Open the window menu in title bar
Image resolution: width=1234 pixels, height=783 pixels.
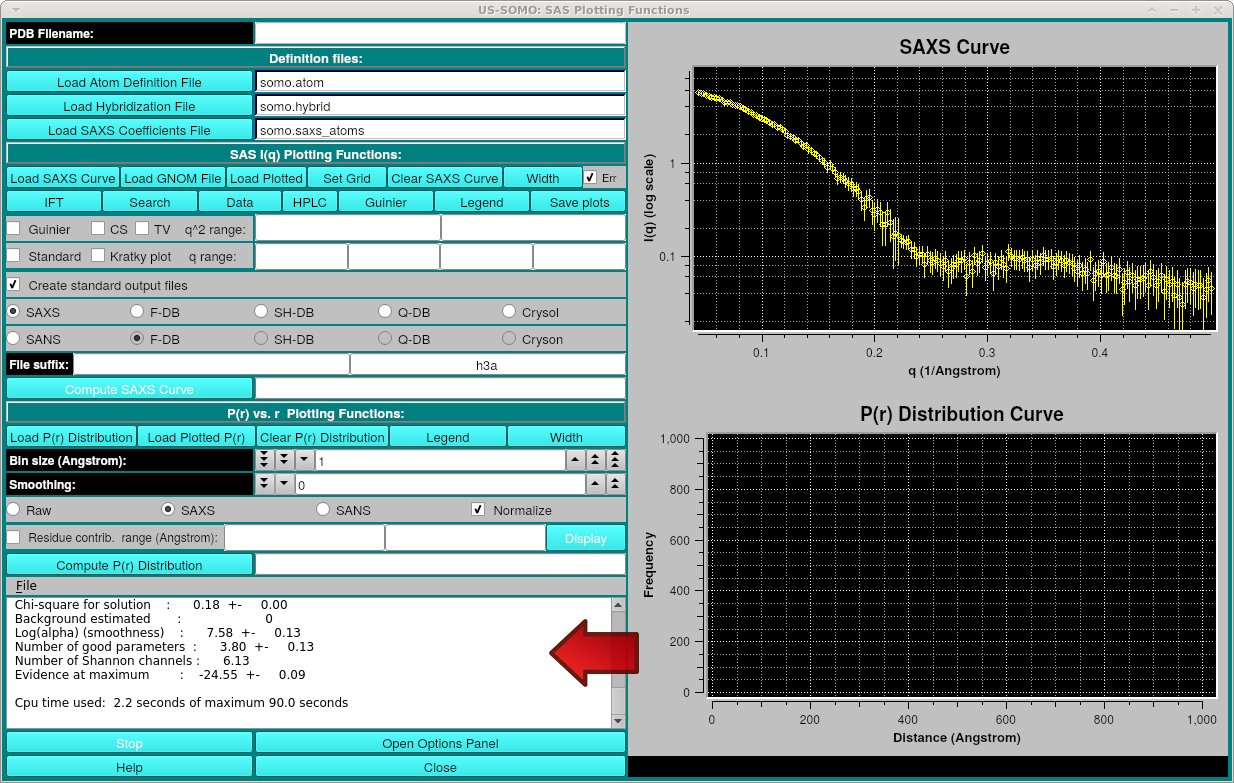[15, 9]
